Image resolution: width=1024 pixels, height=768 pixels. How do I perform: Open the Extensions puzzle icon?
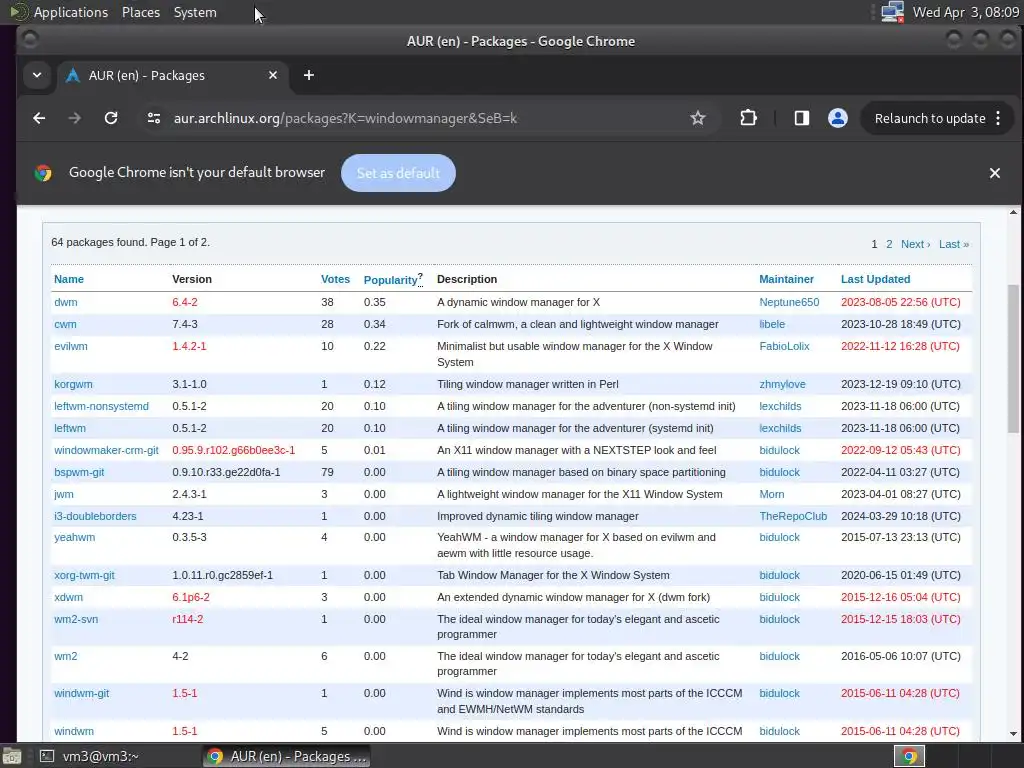(748, 118)
